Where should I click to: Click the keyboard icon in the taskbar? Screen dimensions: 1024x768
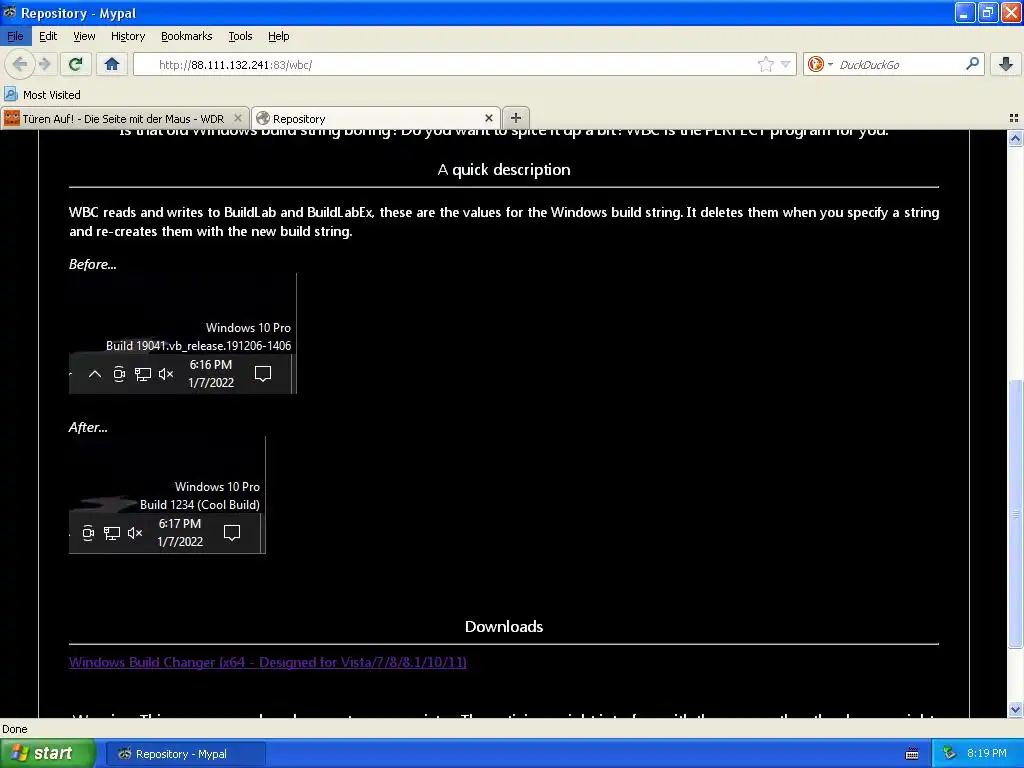pos(912,754)
